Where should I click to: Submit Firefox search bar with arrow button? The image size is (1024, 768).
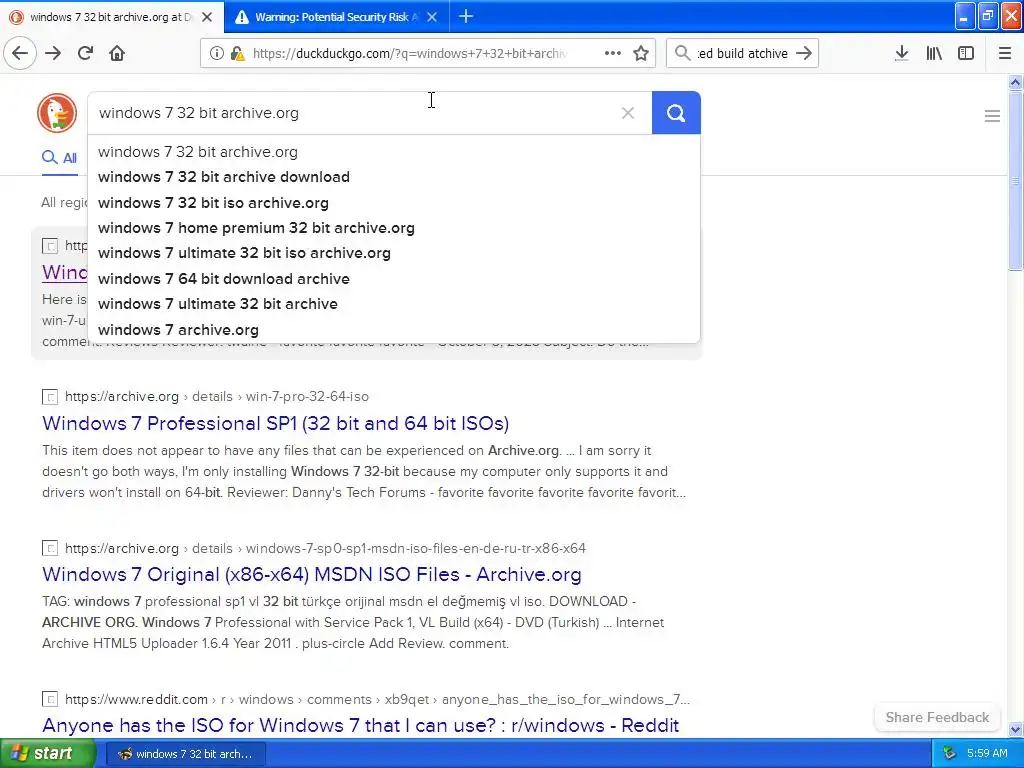click(804, 53)
